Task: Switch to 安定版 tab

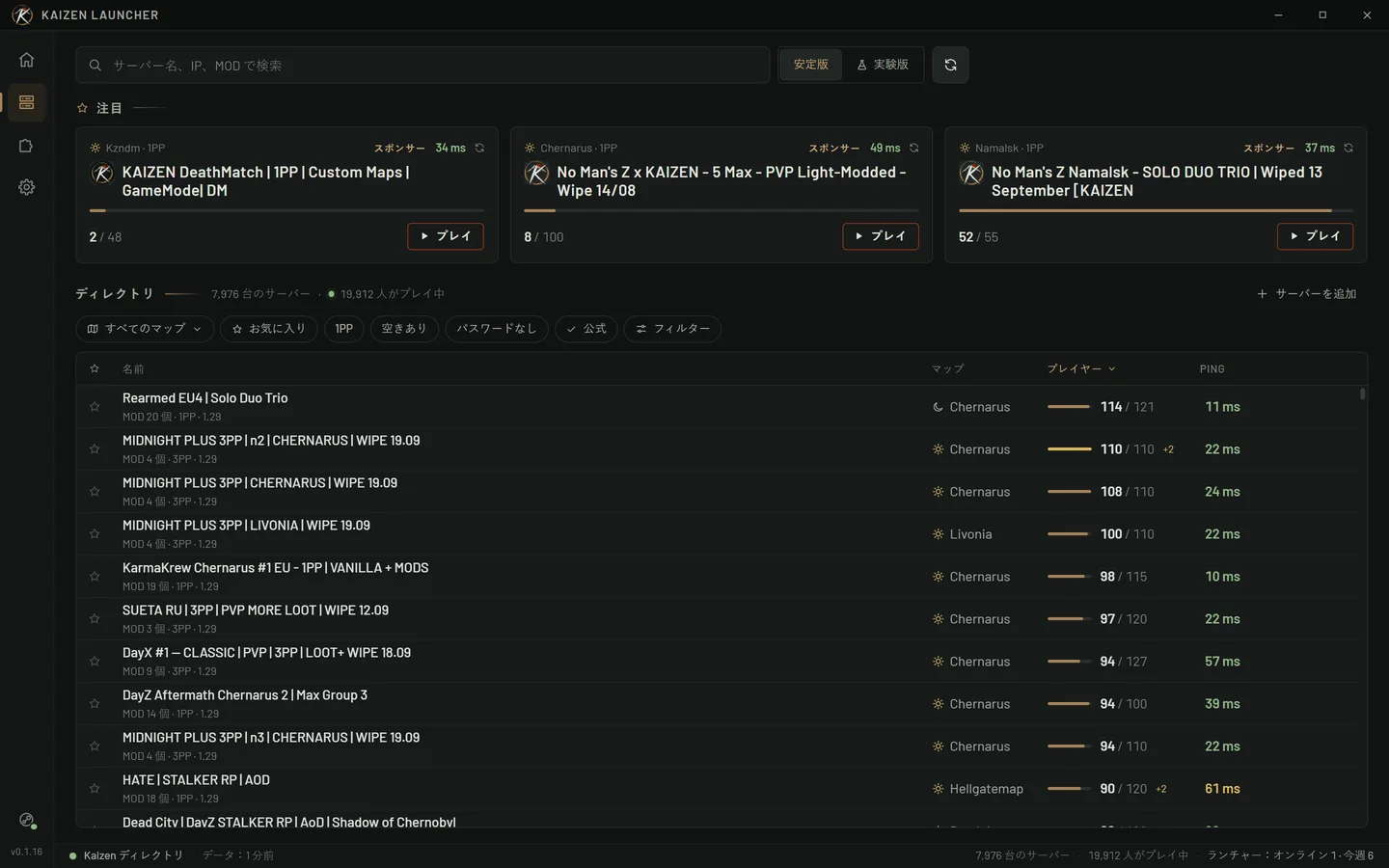Action: coord(811,65)
